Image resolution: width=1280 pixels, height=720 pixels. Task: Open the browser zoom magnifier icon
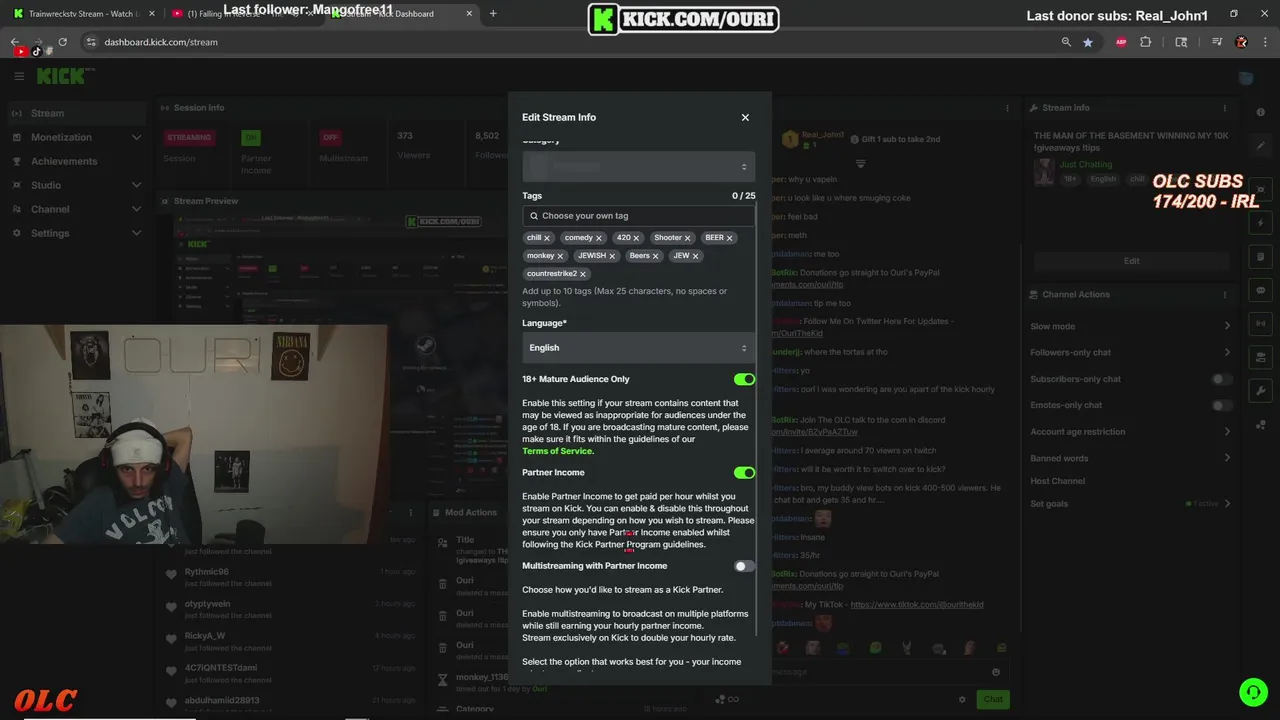(1066, 42)
